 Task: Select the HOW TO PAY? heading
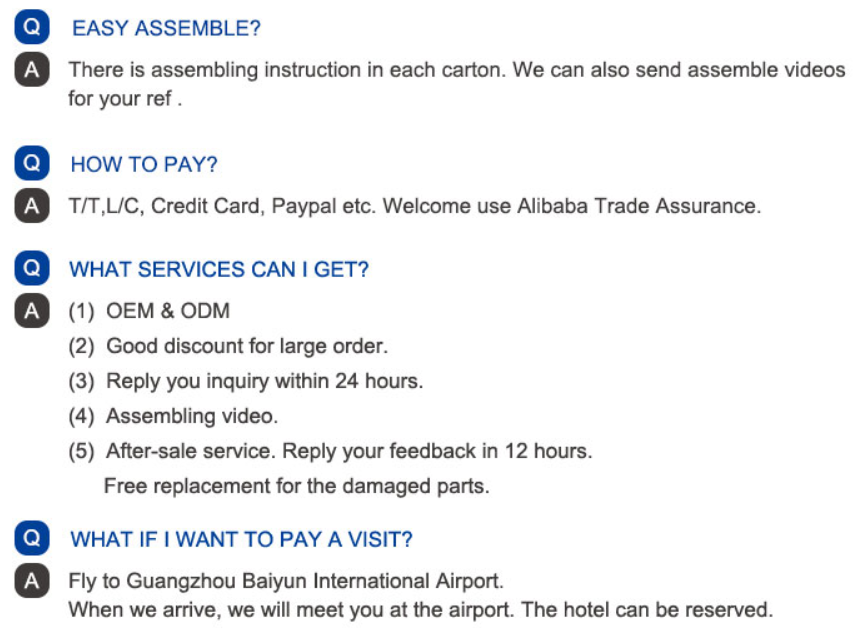tap(144, 164)
